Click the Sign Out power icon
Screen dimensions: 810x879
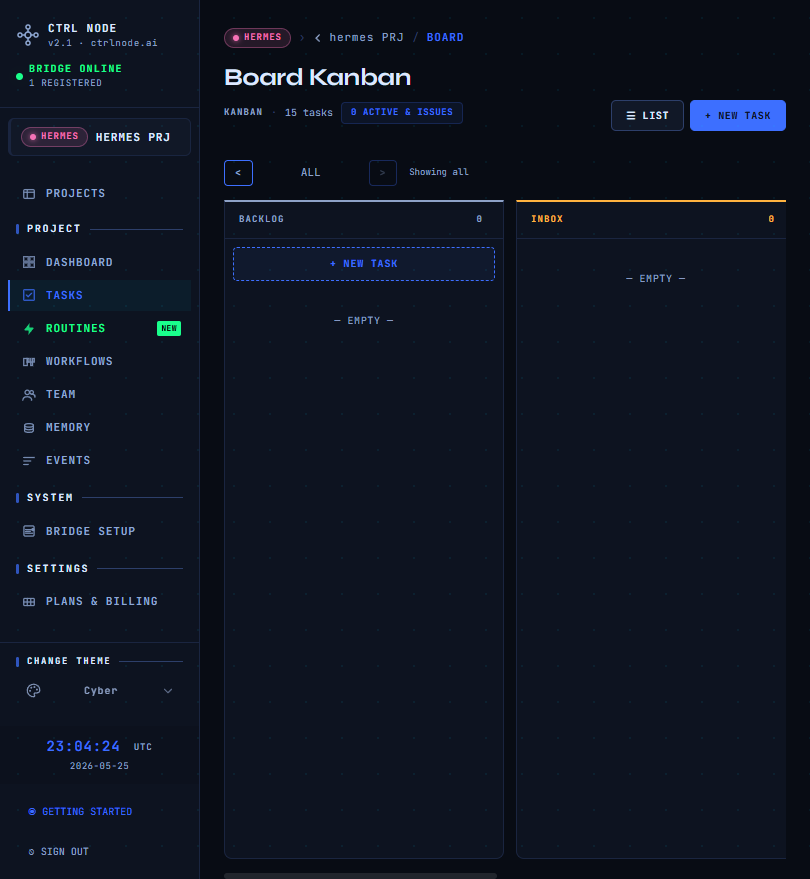pyautogui.click(x=31, y=852)
